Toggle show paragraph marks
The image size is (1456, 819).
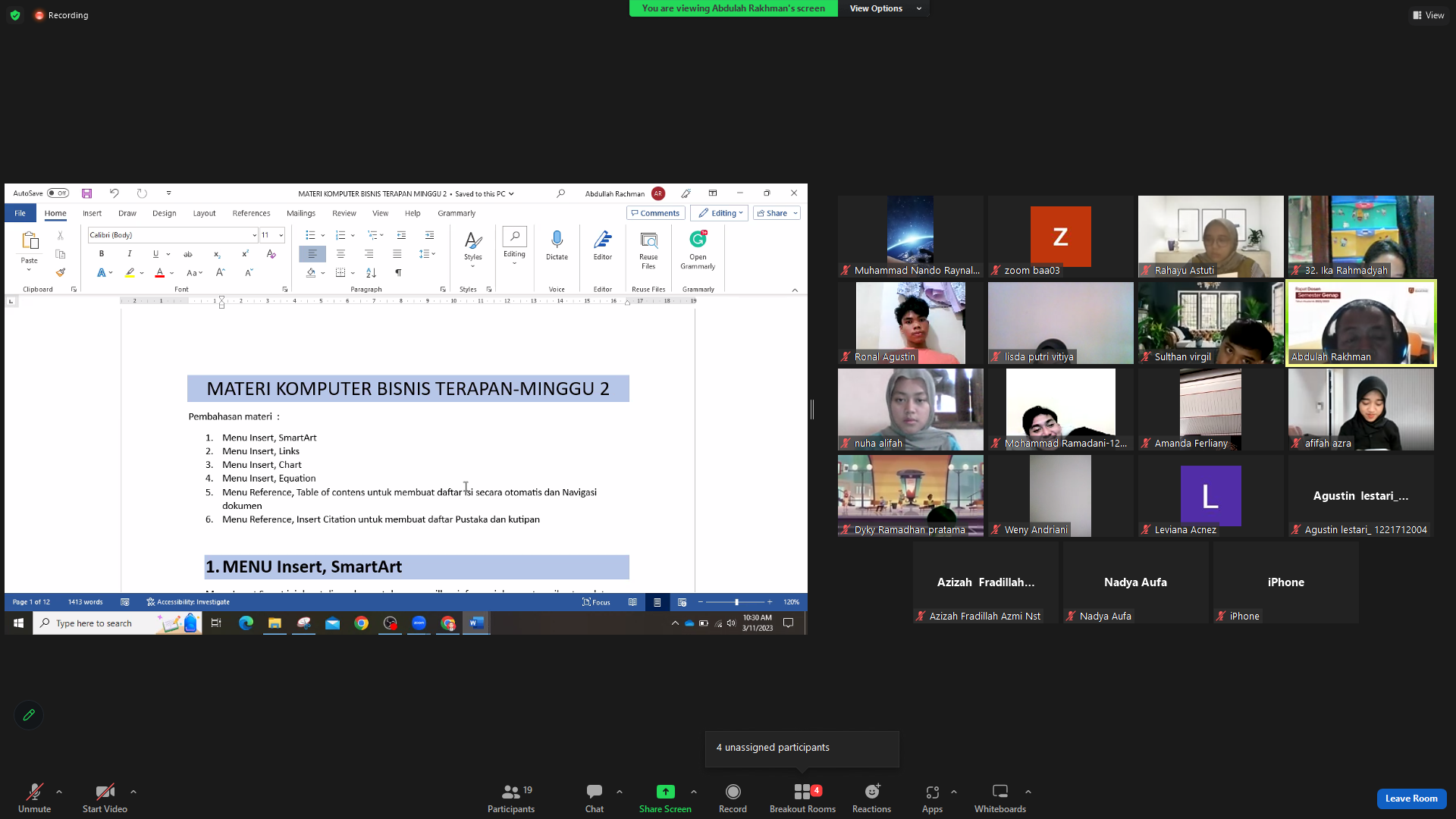click(398, 273)
